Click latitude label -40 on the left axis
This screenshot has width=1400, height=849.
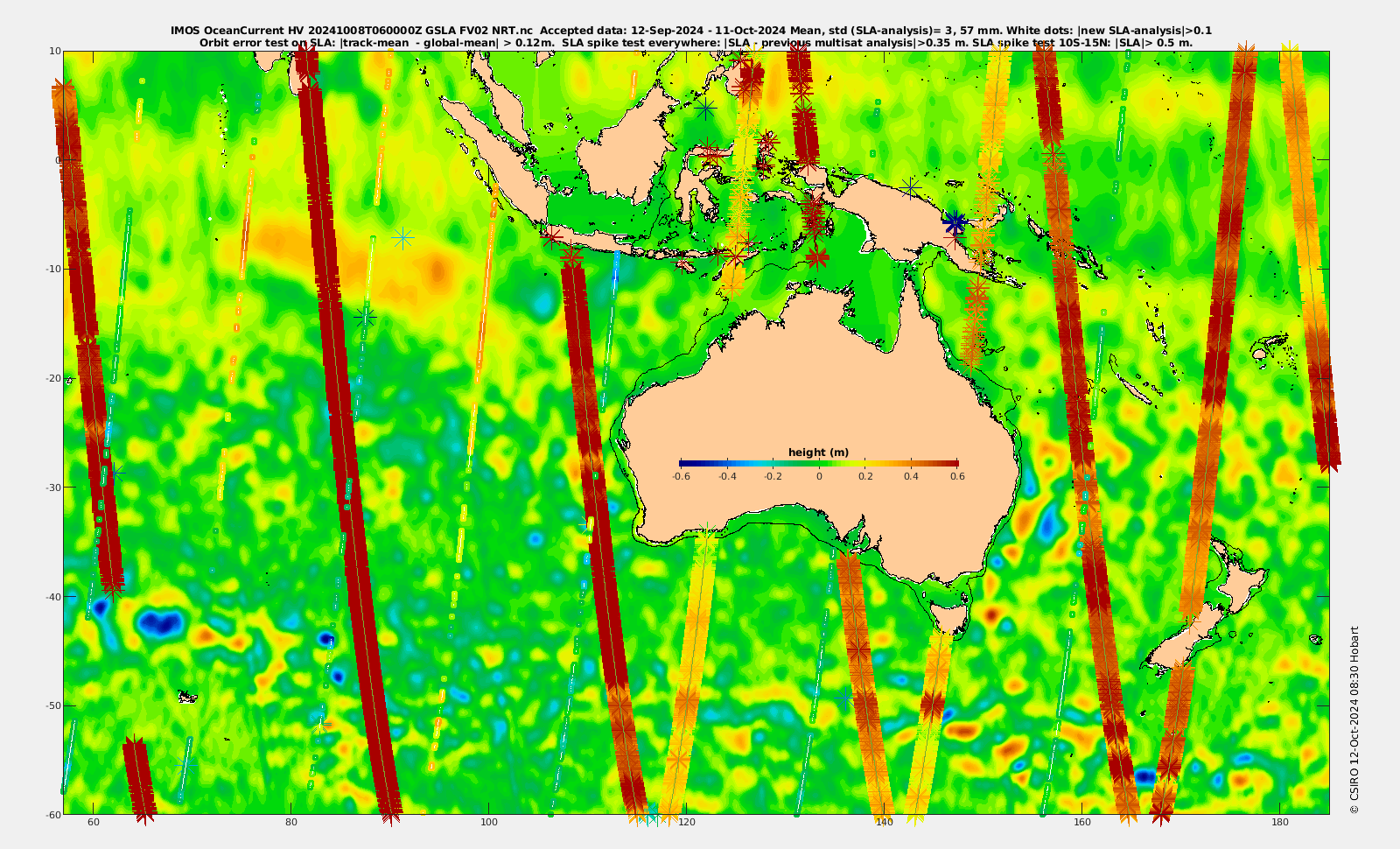pyautogui.click(x=52, y=596)
